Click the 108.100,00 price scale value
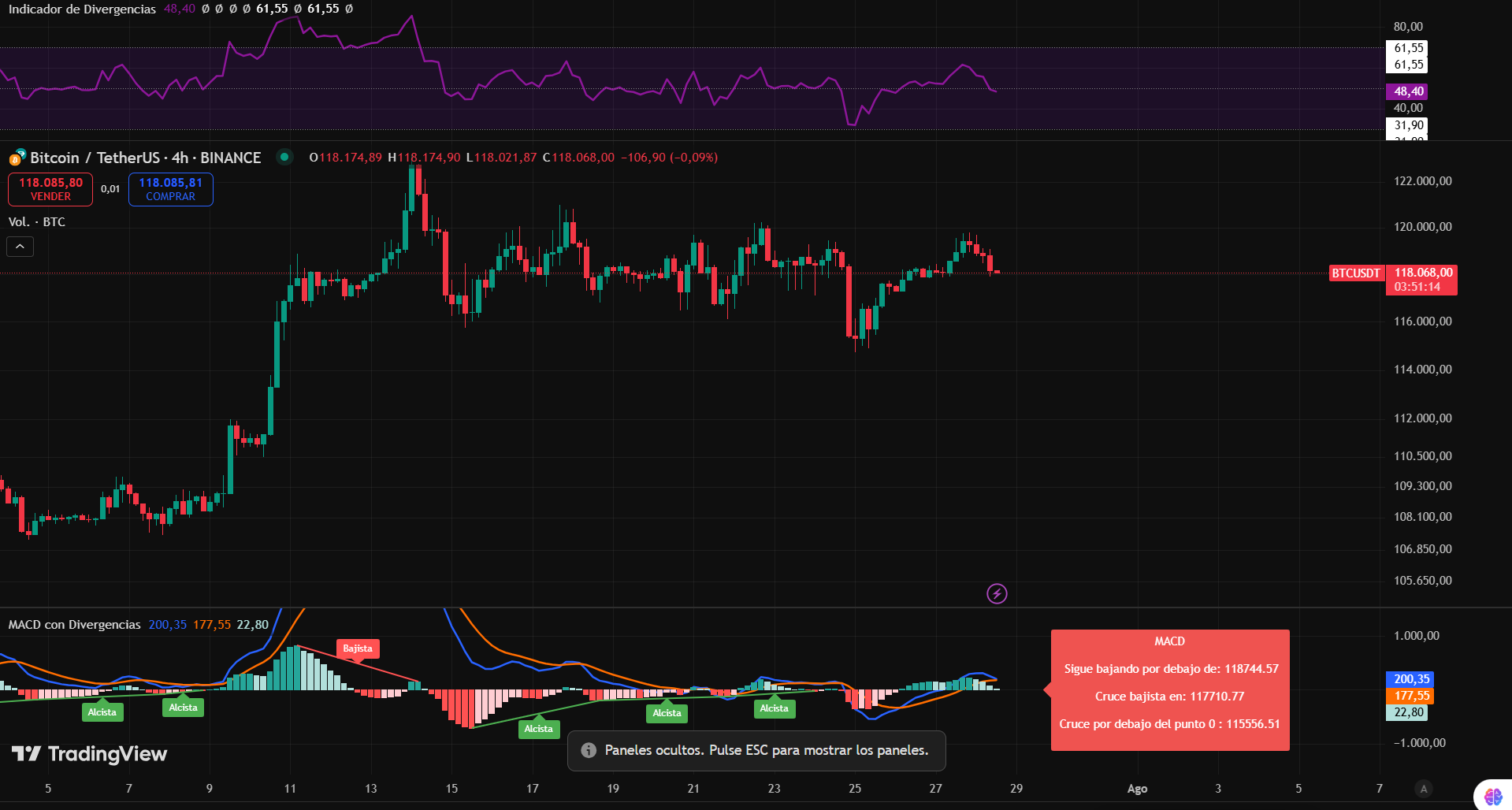 1422,517
